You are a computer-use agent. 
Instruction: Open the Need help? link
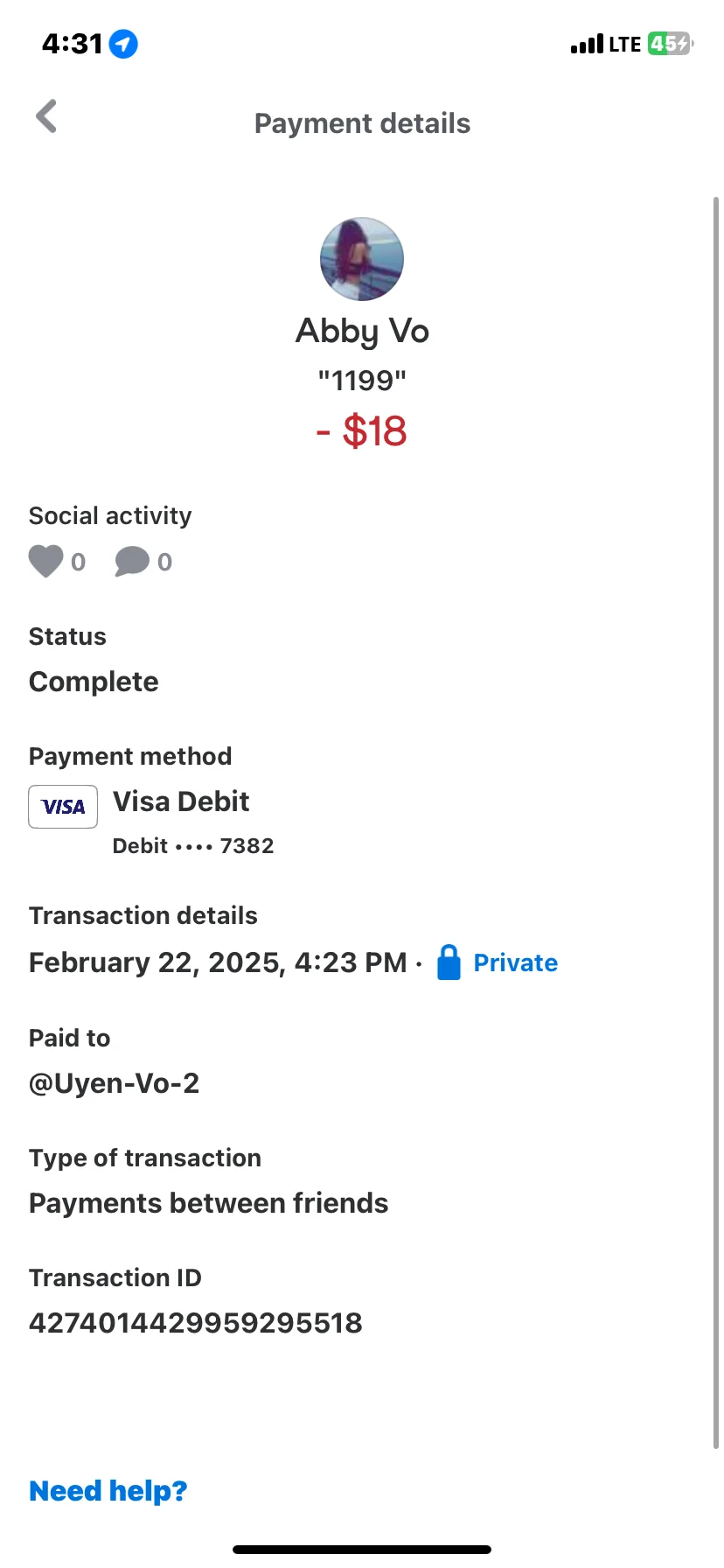pos(108,1491)
